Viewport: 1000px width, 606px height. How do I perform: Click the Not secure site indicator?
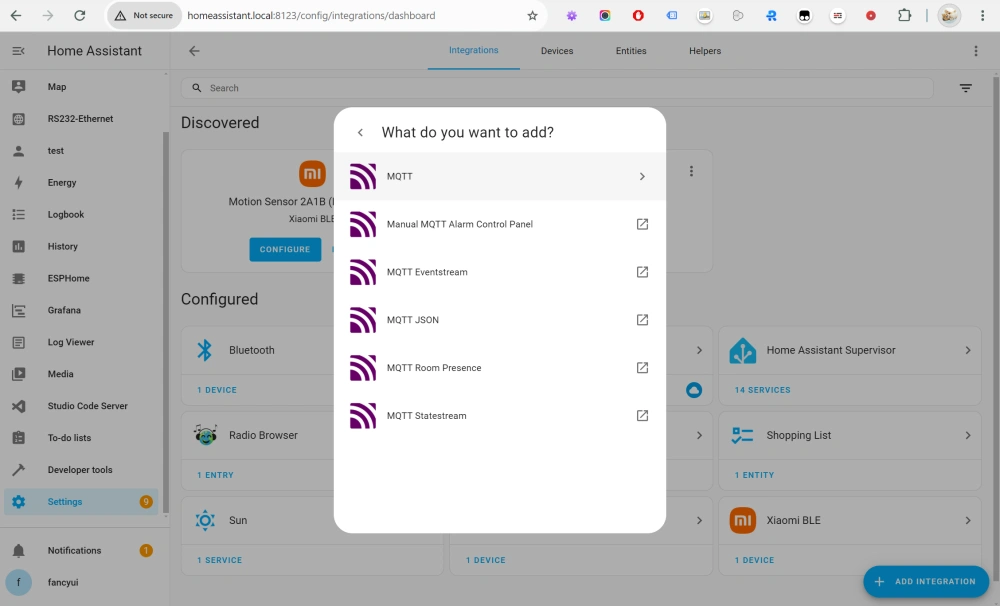tap(144, 16)
